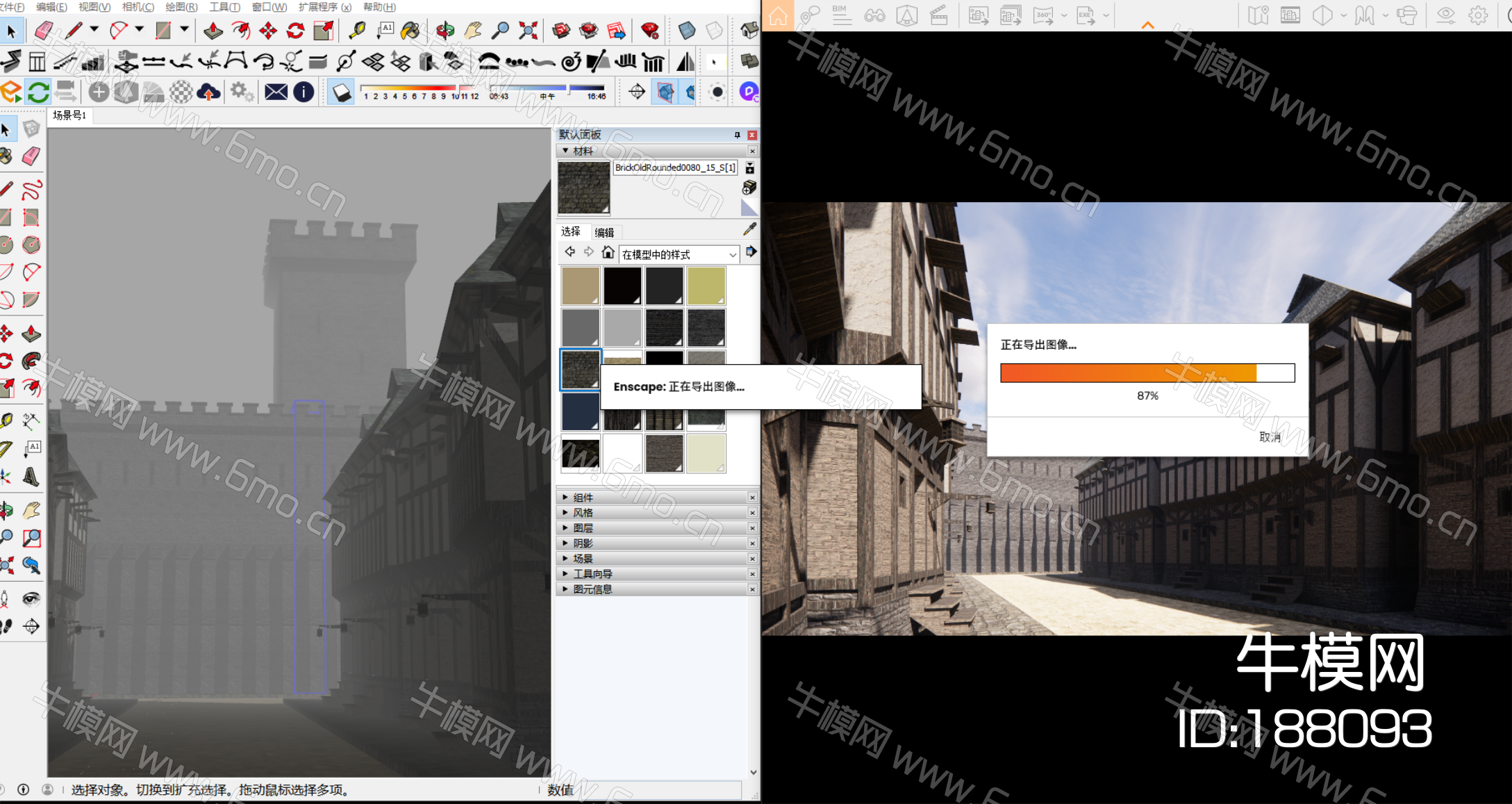Click the Push/Pull tool icon

click(213, 31)
